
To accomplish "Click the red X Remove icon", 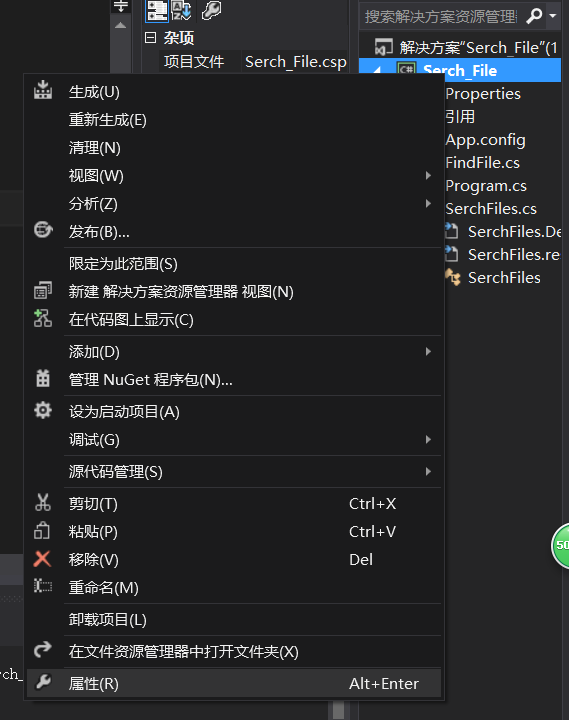I will [x=42, y=558].
